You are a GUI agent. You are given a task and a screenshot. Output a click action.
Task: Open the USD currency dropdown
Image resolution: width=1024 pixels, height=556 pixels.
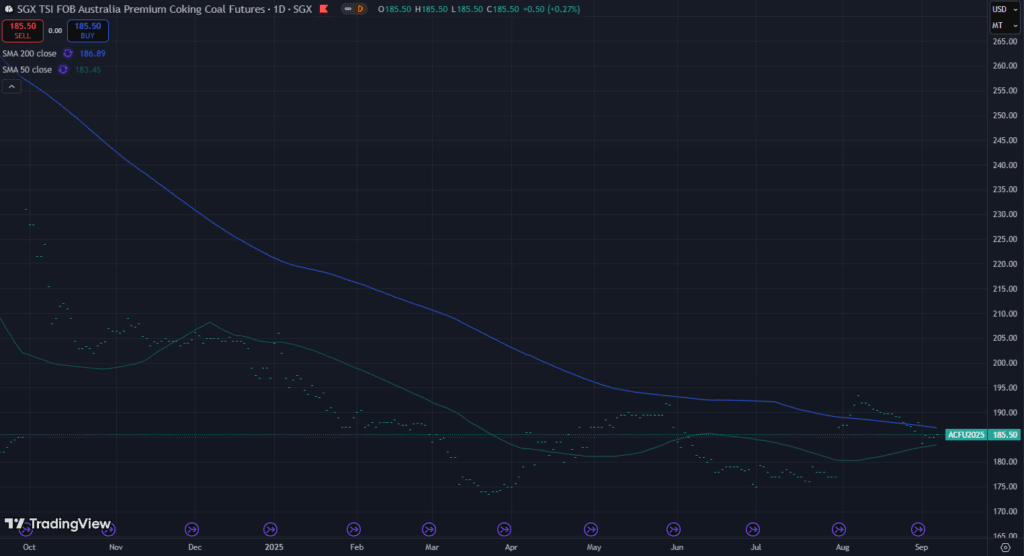tap(998, 9)
